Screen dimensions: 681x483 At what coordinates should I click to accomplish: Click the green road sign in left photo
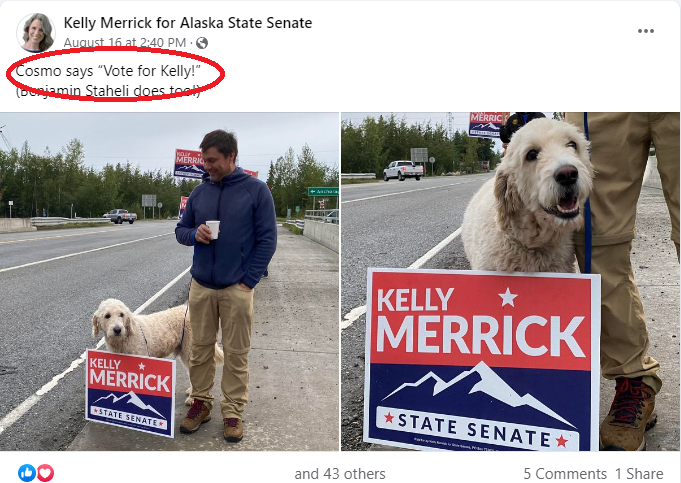click(x=323, y=191)
